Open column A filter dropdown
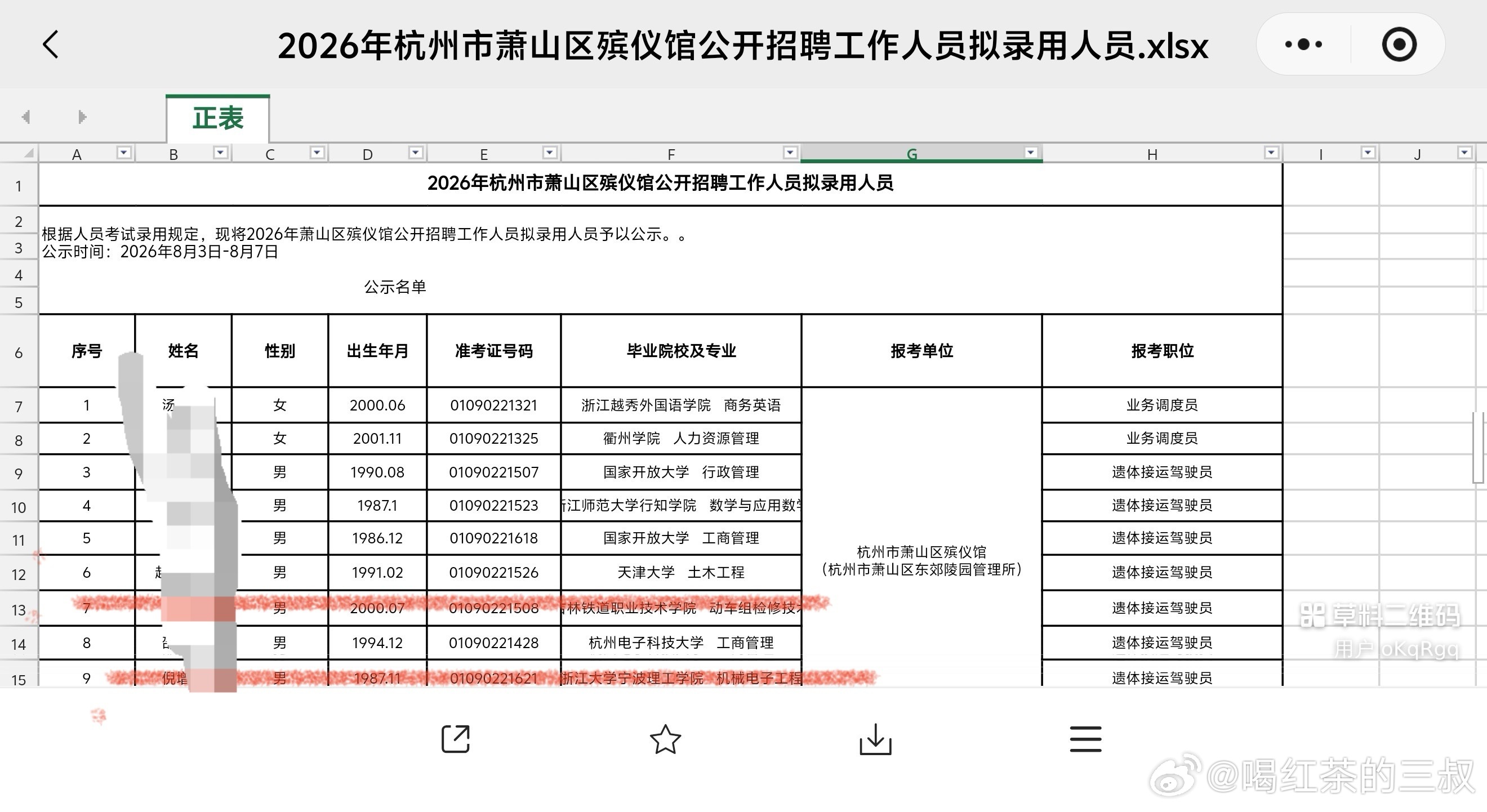 coord(124,153)
